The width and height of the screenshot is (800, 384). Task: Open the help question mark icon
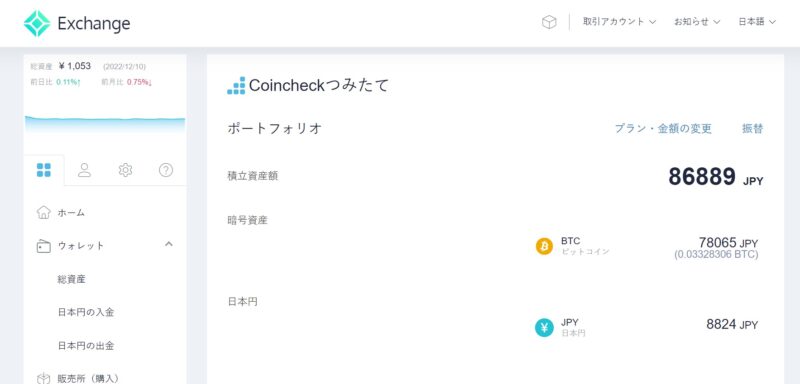click(166, 170)
